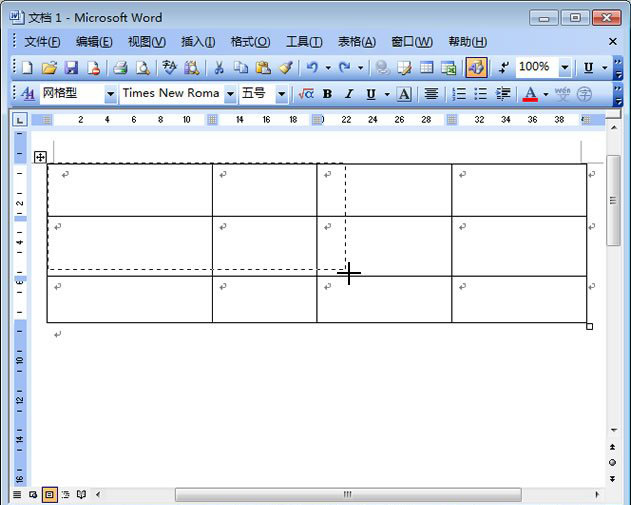Click the Save disk icon
631x505 pixels.
click(71, 68)
